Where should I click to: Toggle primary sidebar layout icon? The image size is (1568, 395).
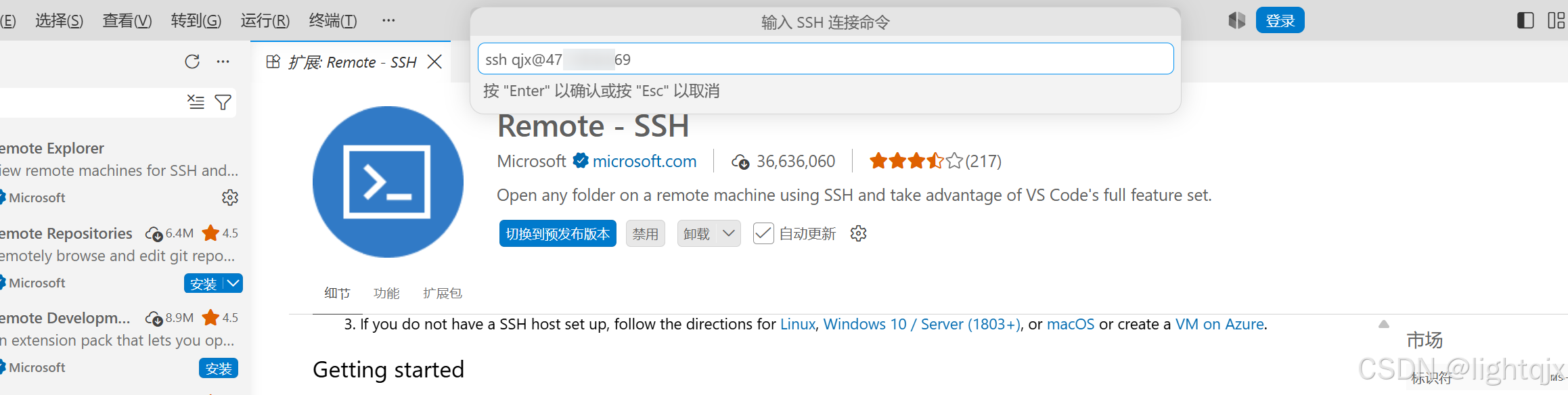point(1525,20)
